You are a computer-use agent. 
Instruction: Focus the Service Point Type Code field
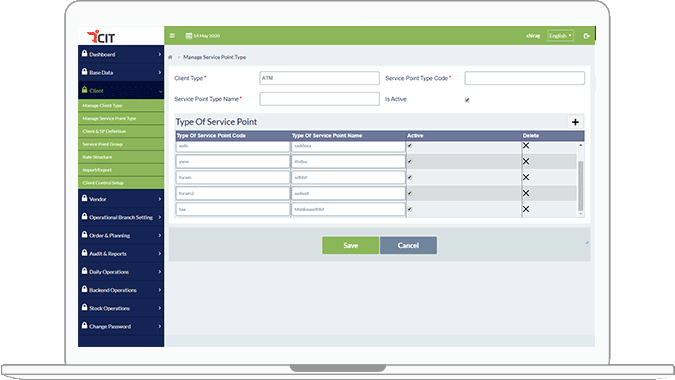coord(524,78)
